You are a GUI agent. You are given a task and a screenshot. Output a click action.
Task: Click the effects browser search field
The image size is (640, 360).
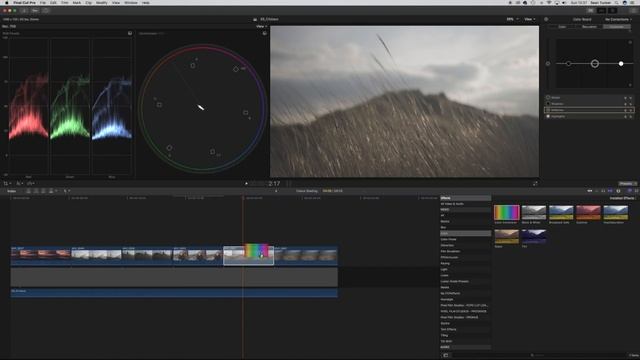(x=578, y=356)
